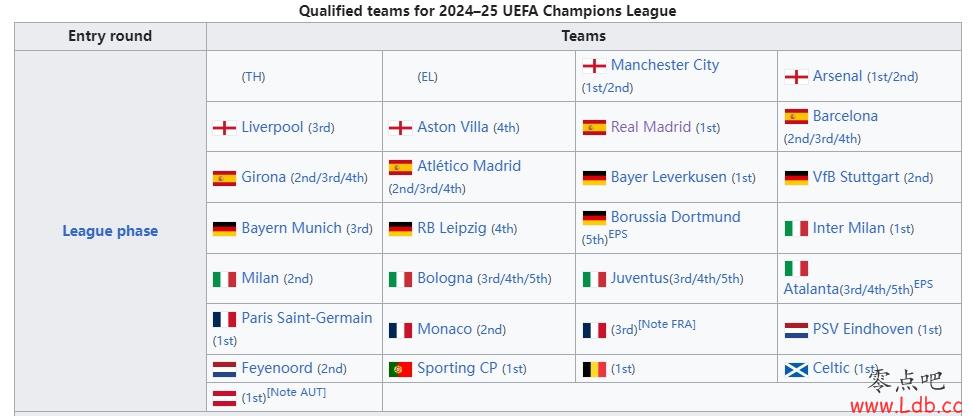The height and width of the screenshot is (416, 972).
Task: Open the League phase link
Action: pyautogui.click(x=110, y=231)
